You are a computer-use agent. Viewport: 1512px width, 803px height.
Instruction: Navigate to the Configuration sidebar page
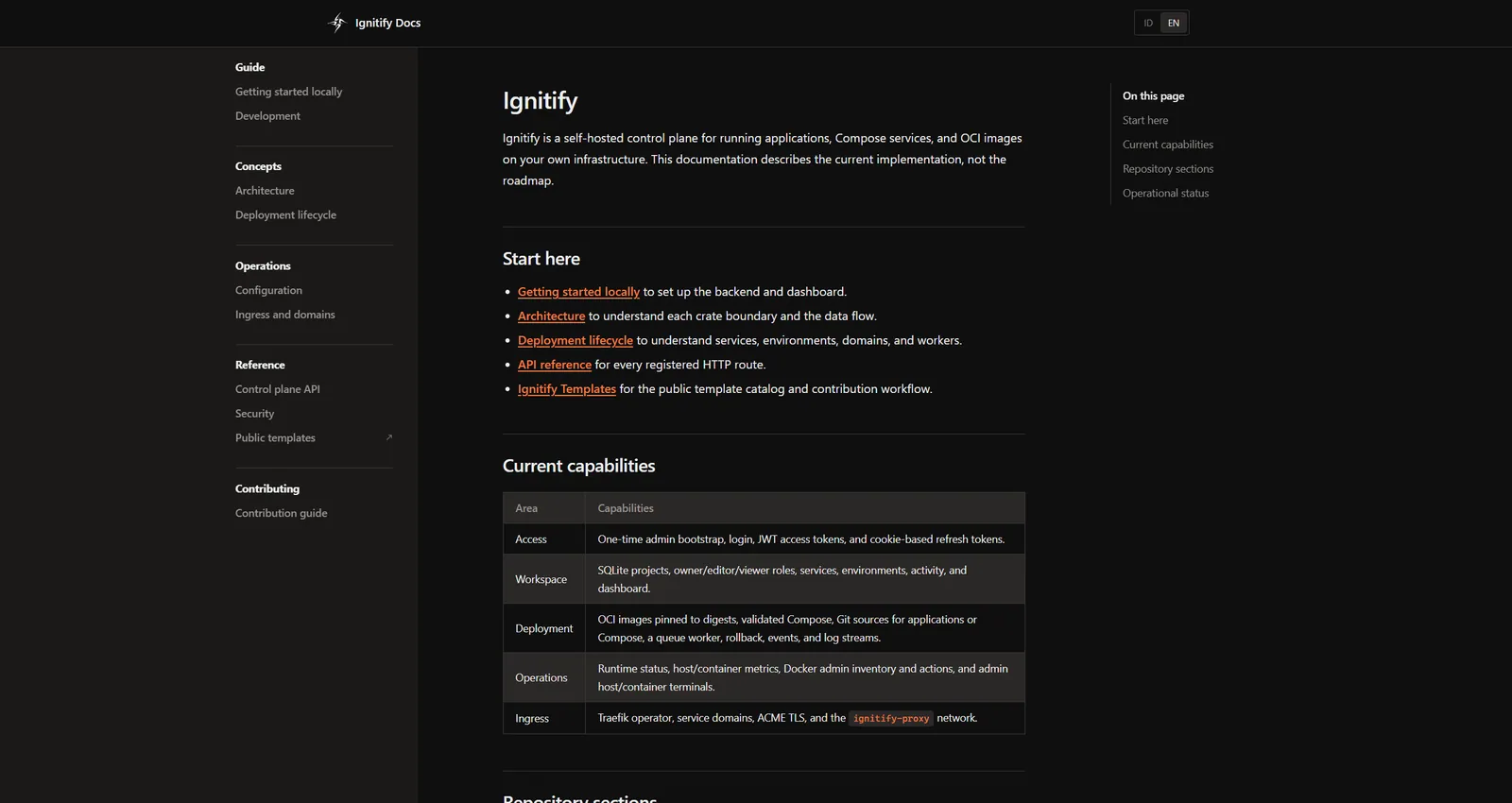[x=268, y=290]
